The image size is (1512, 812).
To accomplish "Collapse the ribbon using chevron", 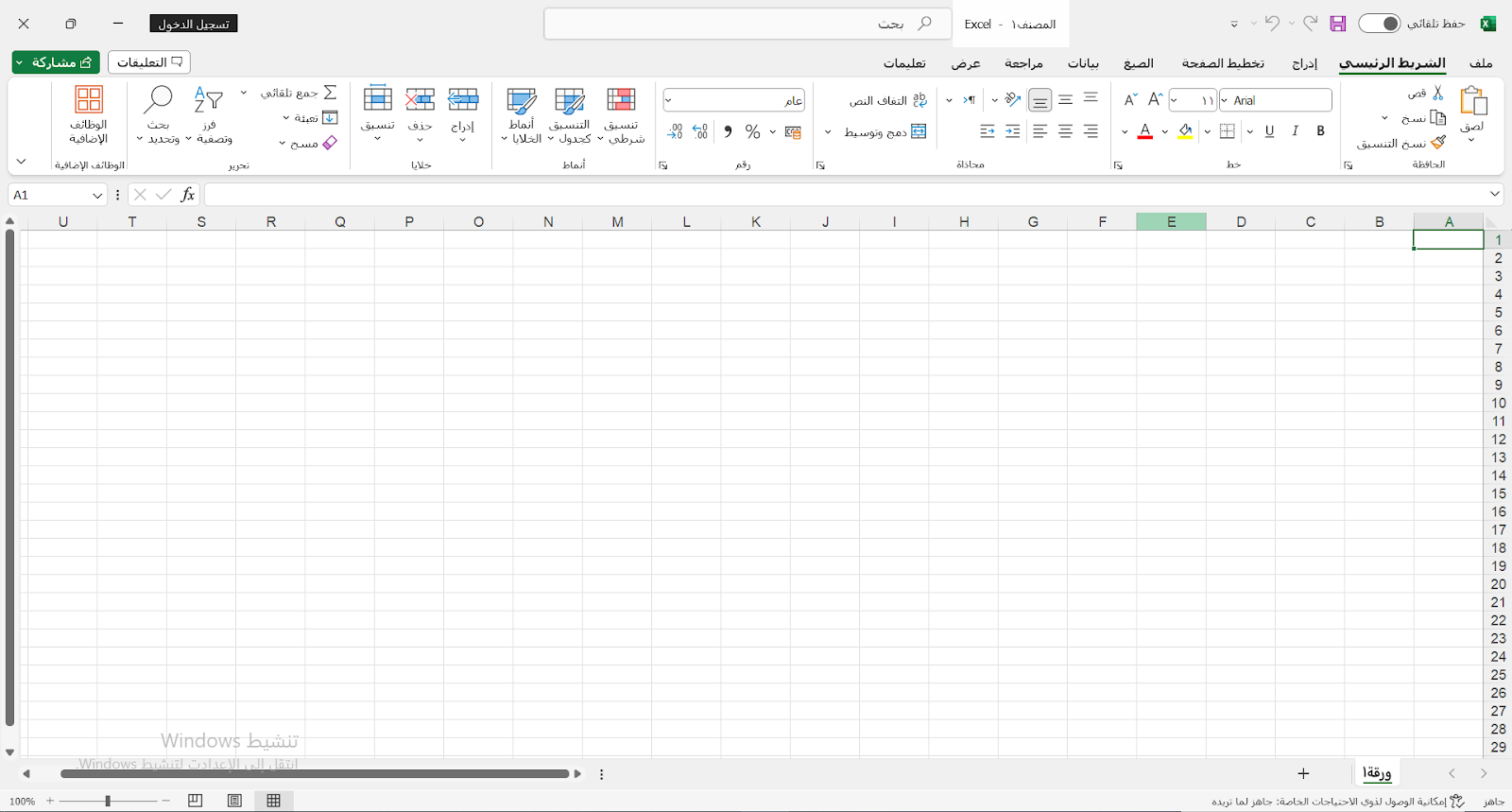I will click(21, 162).
